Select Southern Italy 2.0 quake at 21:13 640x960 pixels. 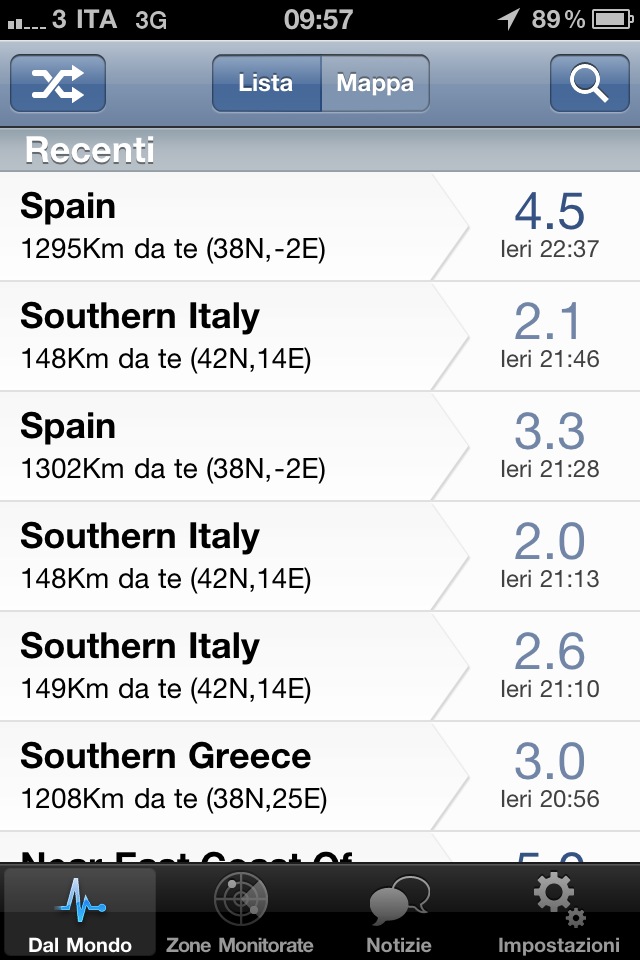tap(320, 556)
